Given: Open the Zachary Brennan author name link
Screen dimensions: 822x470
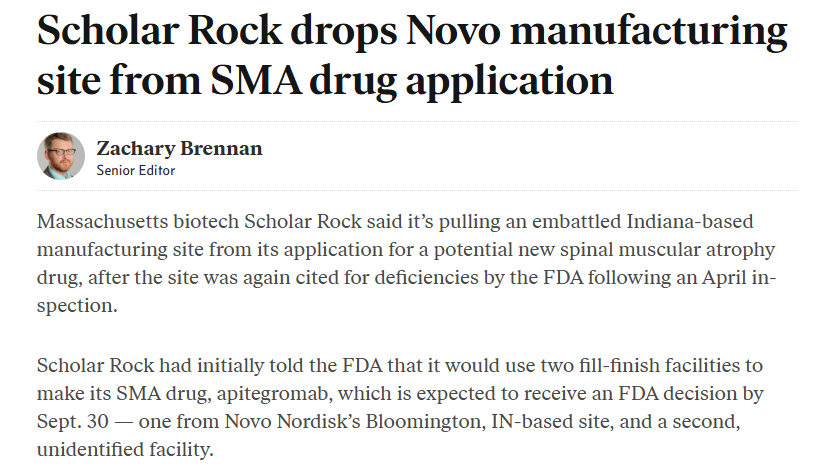Looking at the screenshot, I should pyautogui.click(x=179, y=149).
